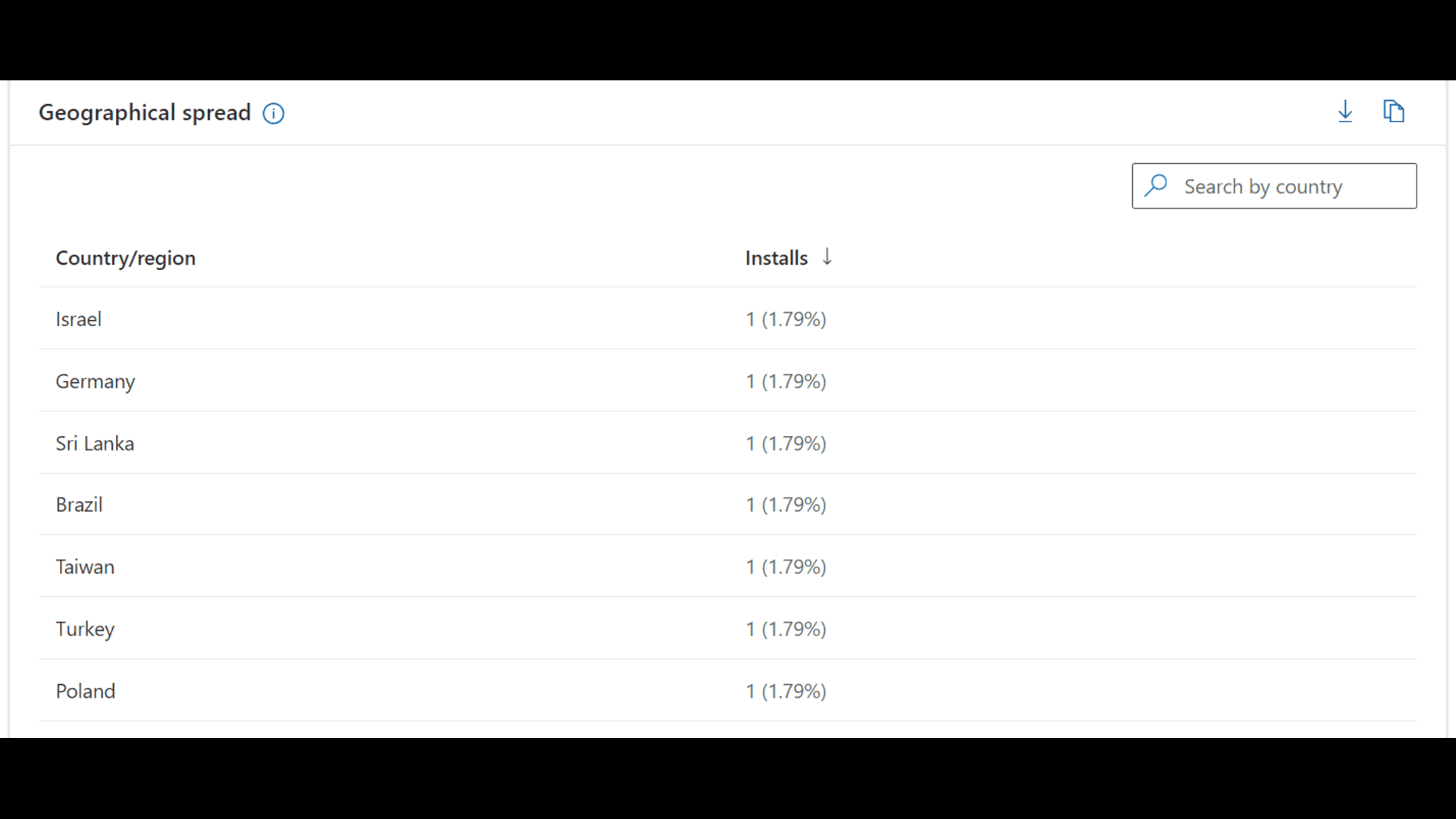1456x819 pixels.
Task: Select the Brazil row
Action: pos(728,504)
